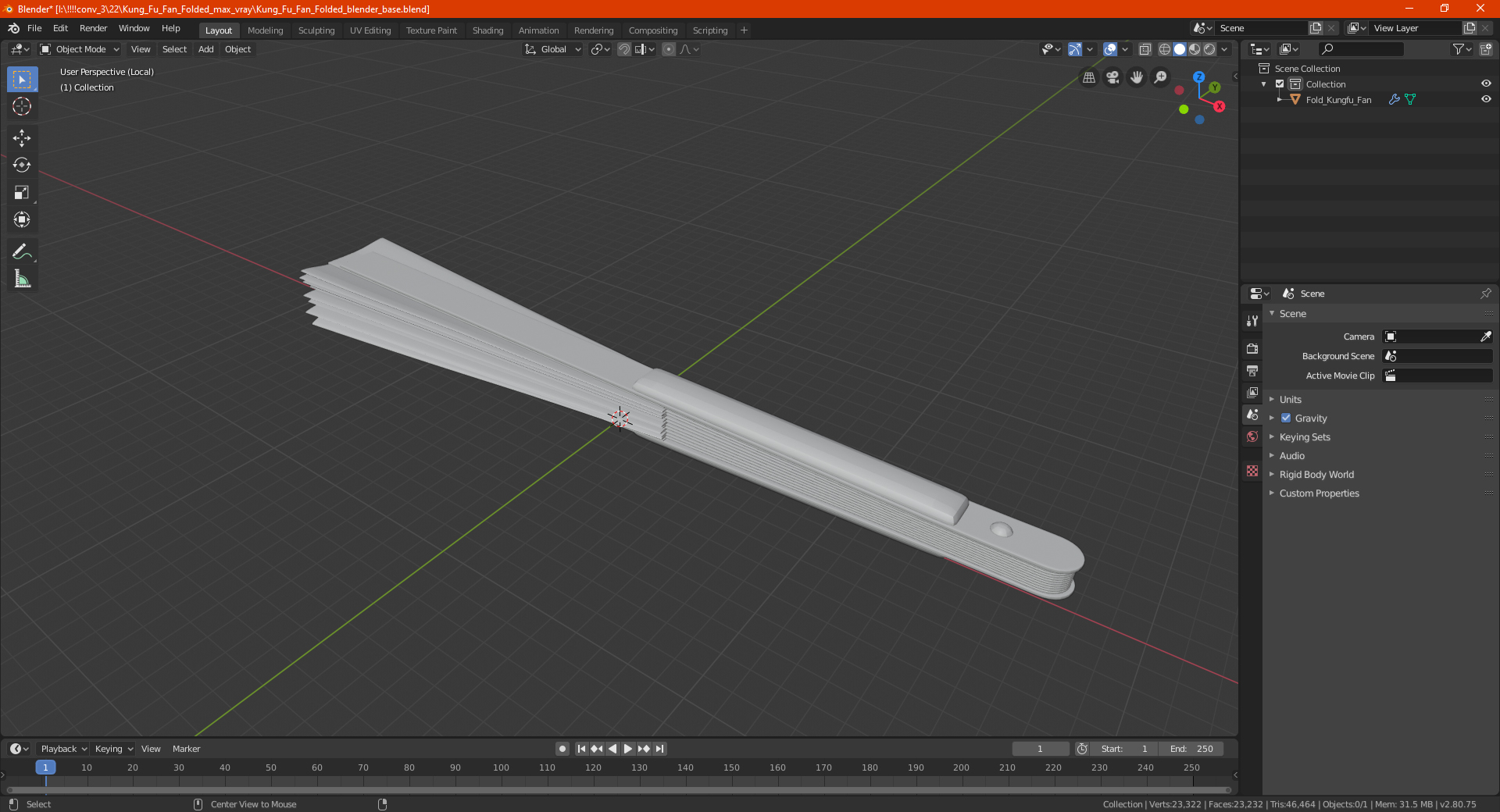Toggle the camera view button
1500x812 pixels.
(x=1112, y=77)
